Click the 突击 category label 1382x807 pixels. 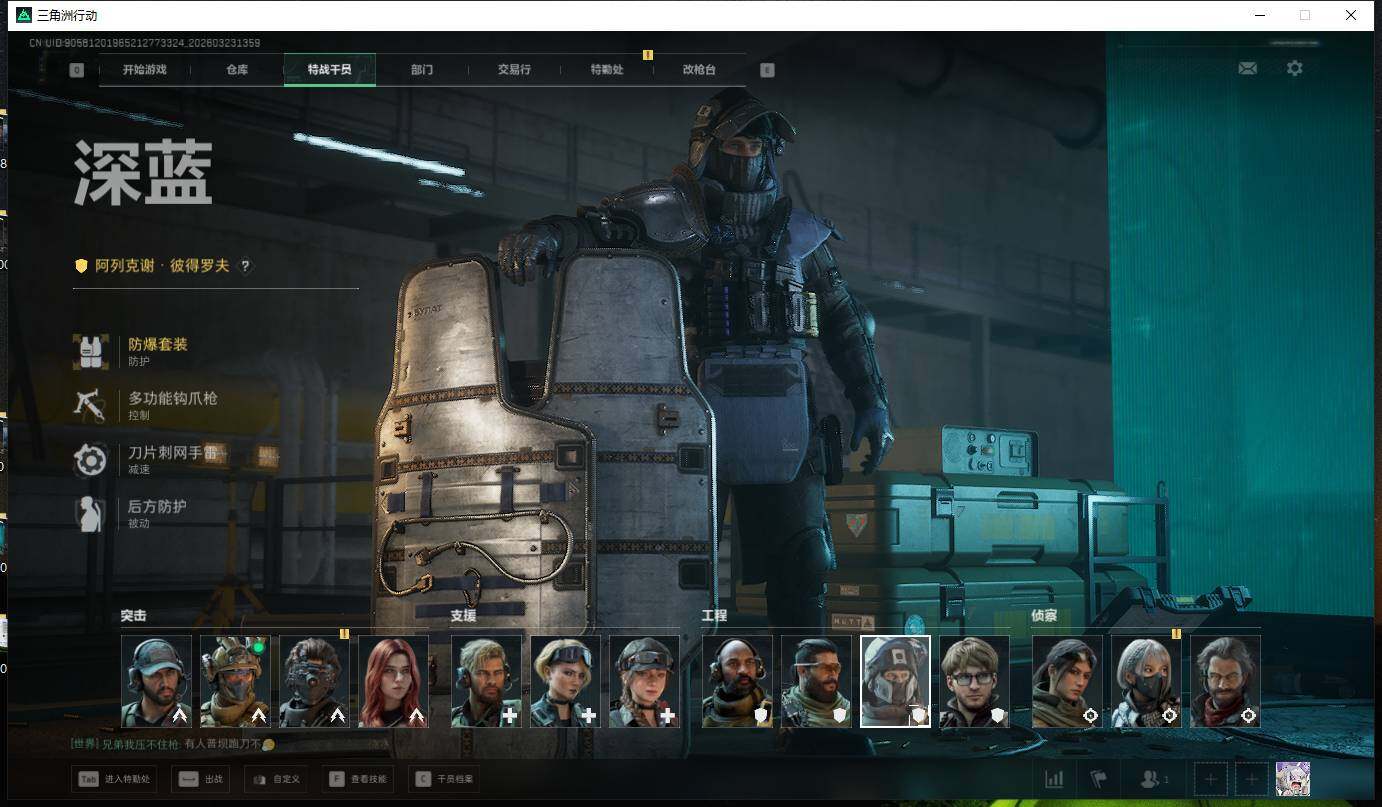coord(134,616)
